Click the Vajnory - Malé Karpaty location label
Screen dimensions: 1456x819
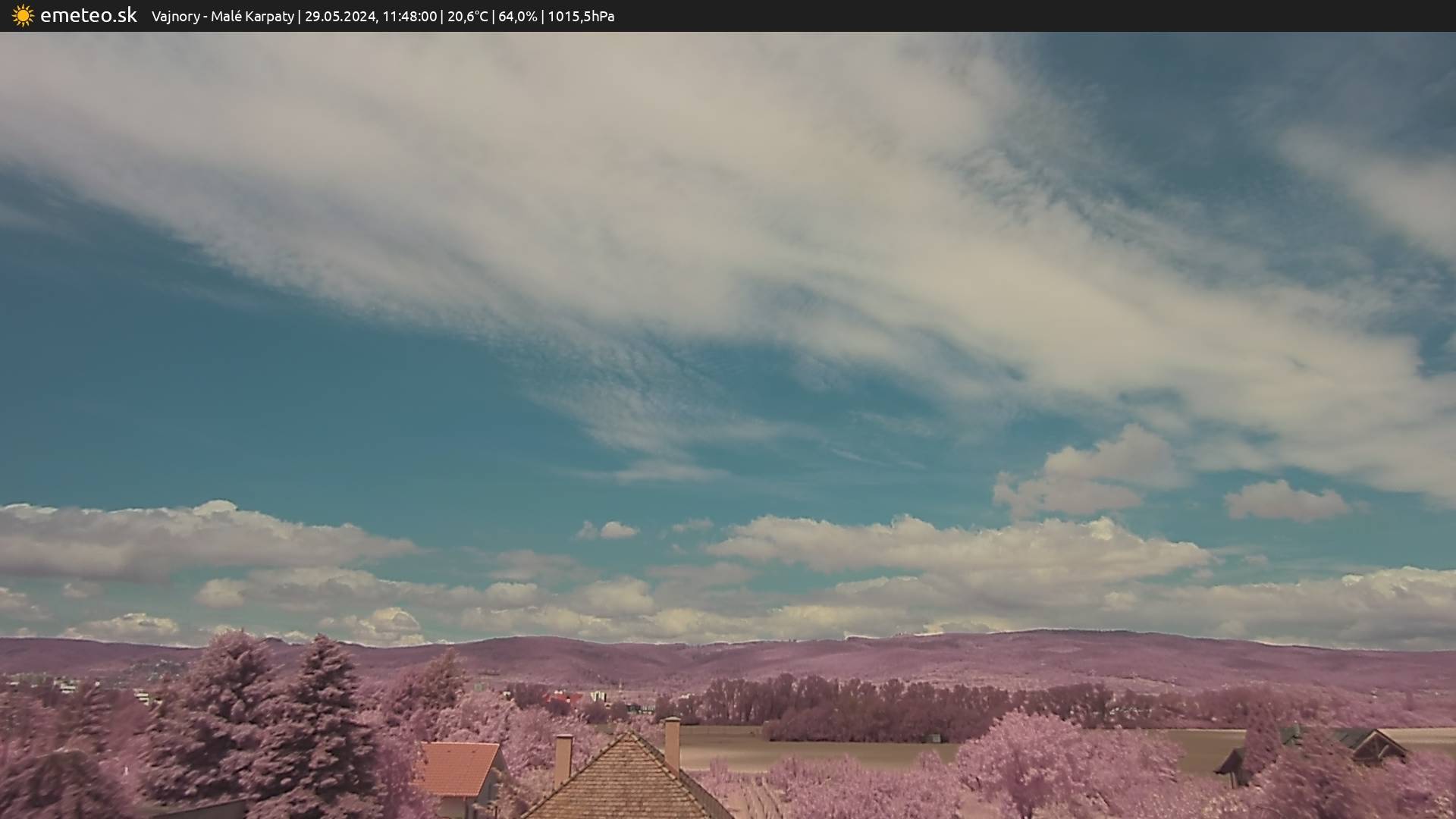(222, 17)
